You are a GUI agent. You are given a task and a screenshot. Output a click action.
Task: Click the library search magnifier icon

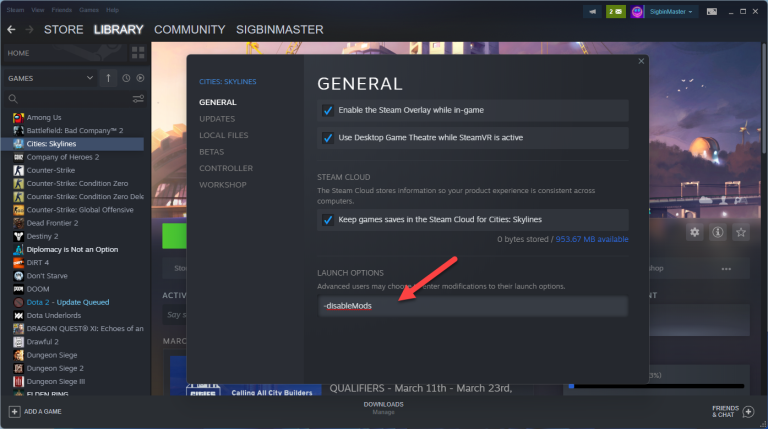pyautogui.click(x=13, y=99)
